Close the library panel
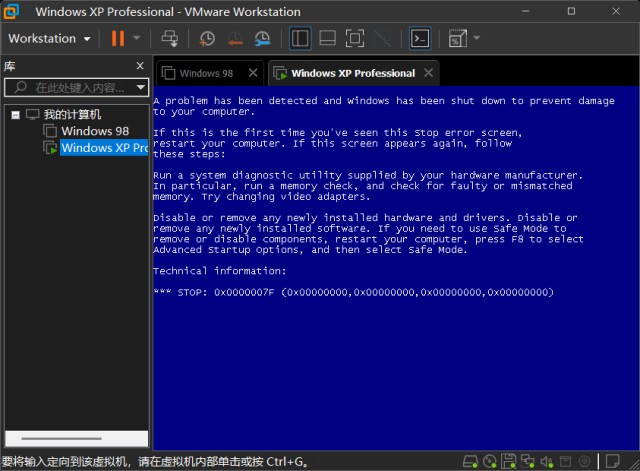 (x=140, y=66)
